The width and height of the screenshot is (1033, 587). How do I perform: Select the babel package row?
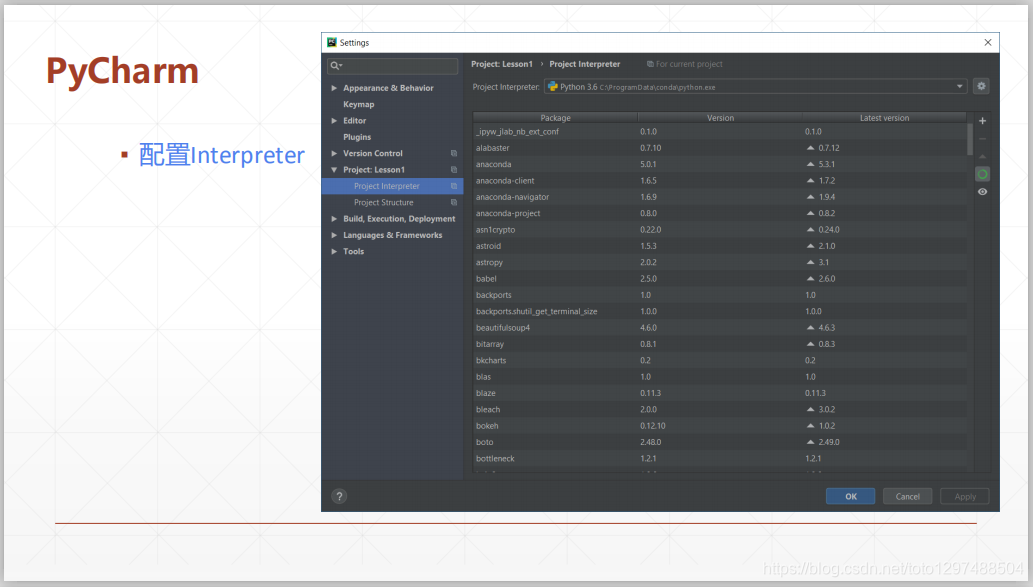719,279
